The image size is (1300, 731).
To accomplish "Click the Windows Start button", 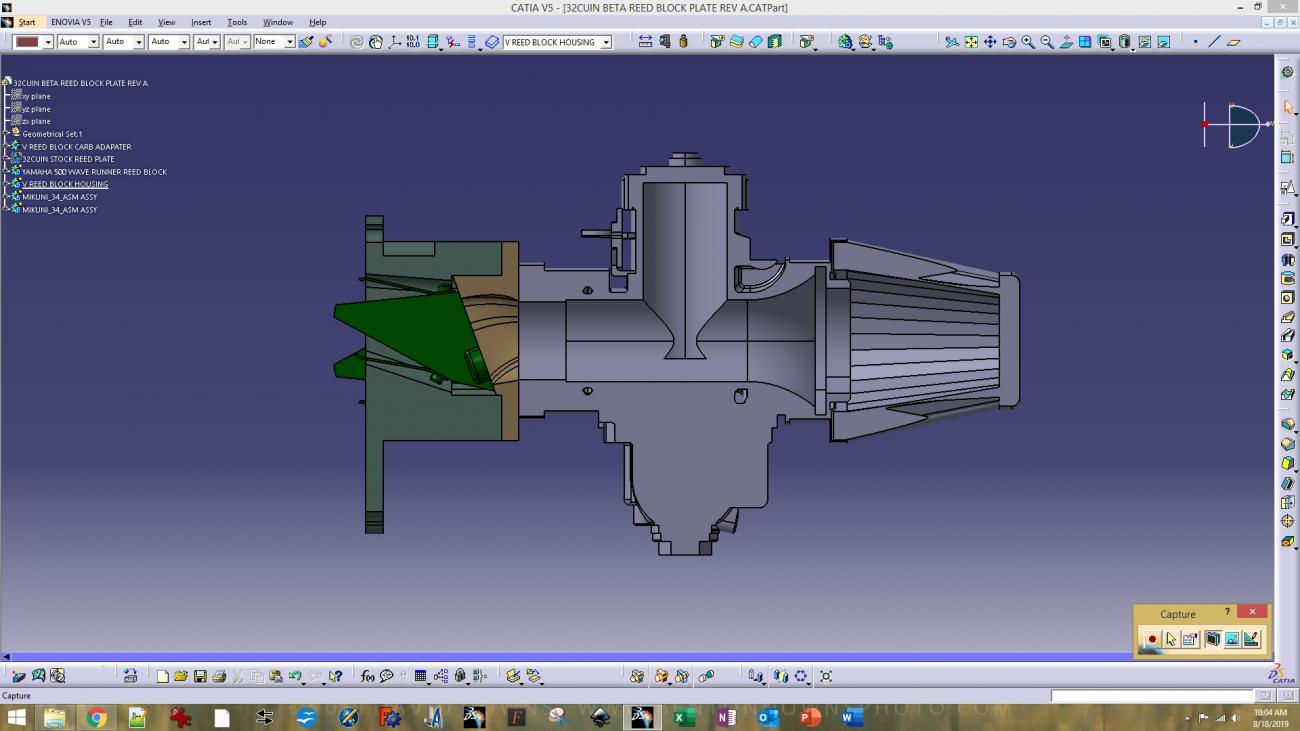I will pyautogui.click(x=17, y=717).
